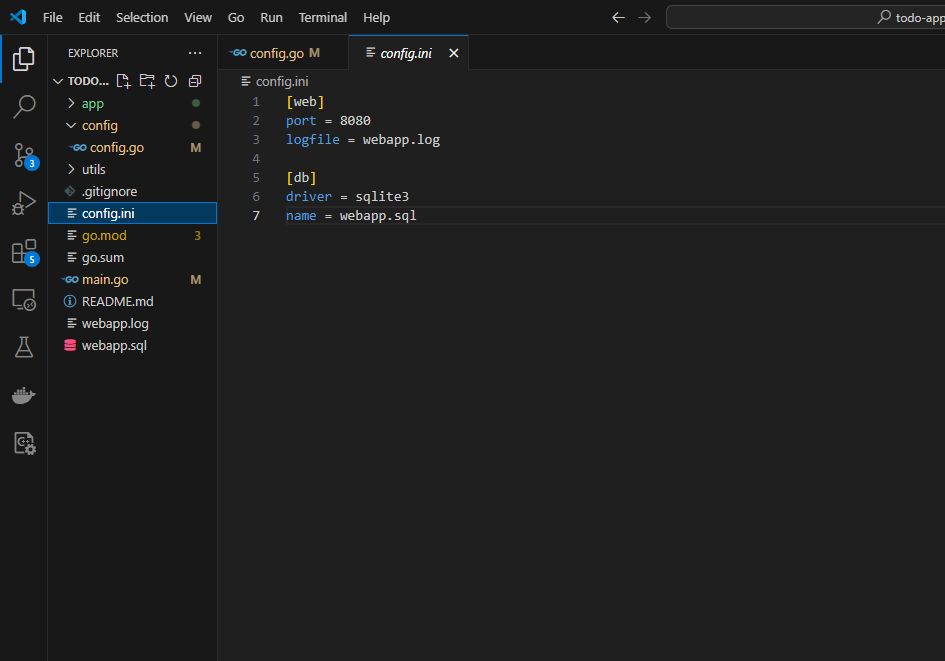Open the go.sum file
The image size is (945, 661).
(133, 257)
